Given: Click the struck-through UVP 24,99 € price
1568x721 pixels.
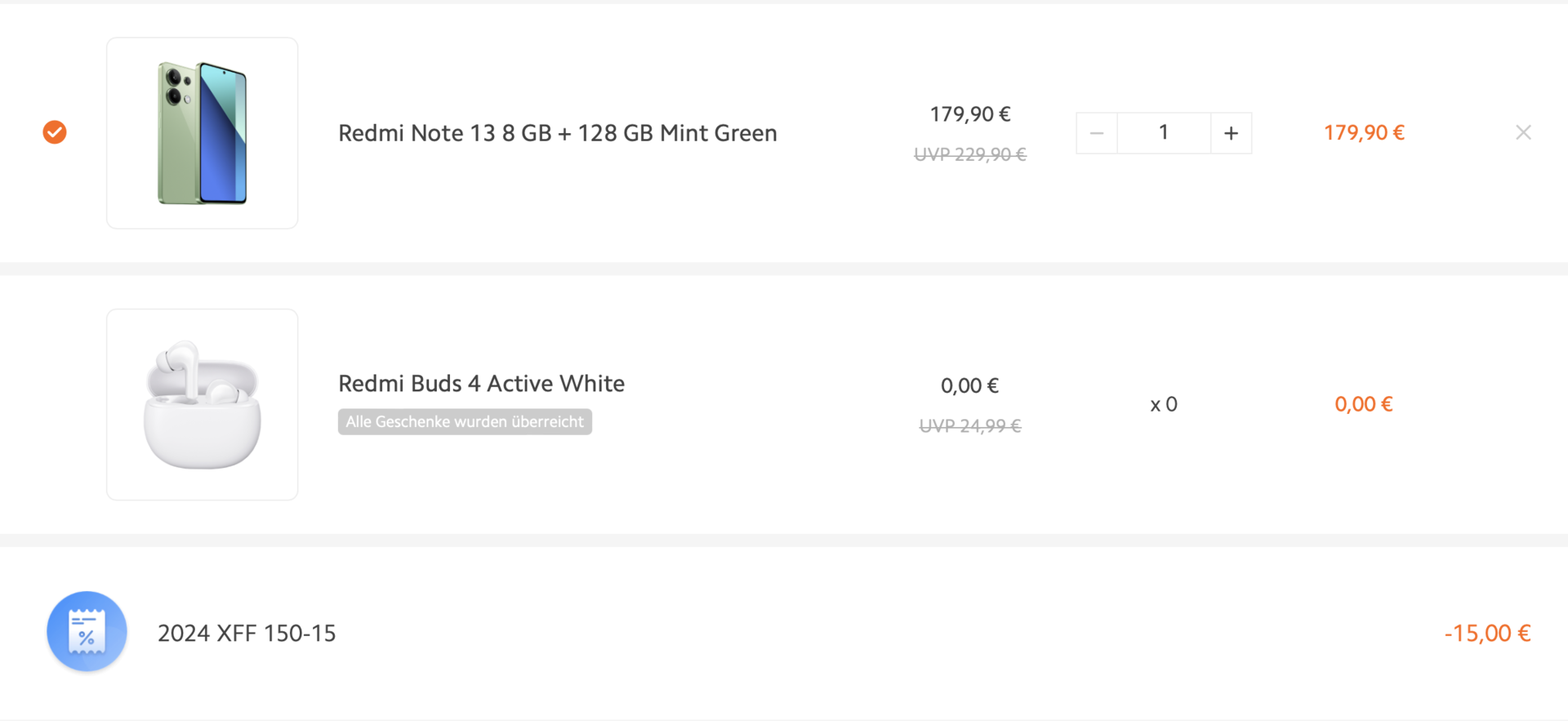Looking at the screenshot, I should (x=970, y=425).
